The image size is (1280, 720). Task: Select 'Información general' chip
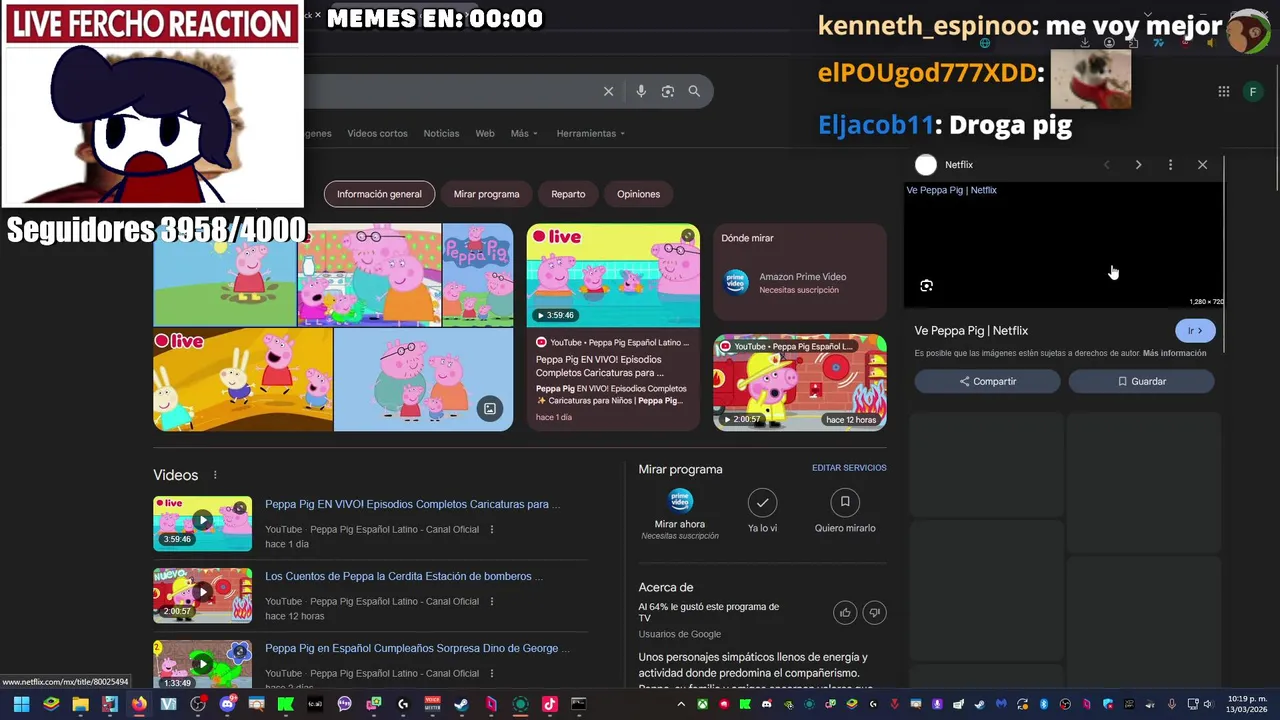(x=379, y=194)
